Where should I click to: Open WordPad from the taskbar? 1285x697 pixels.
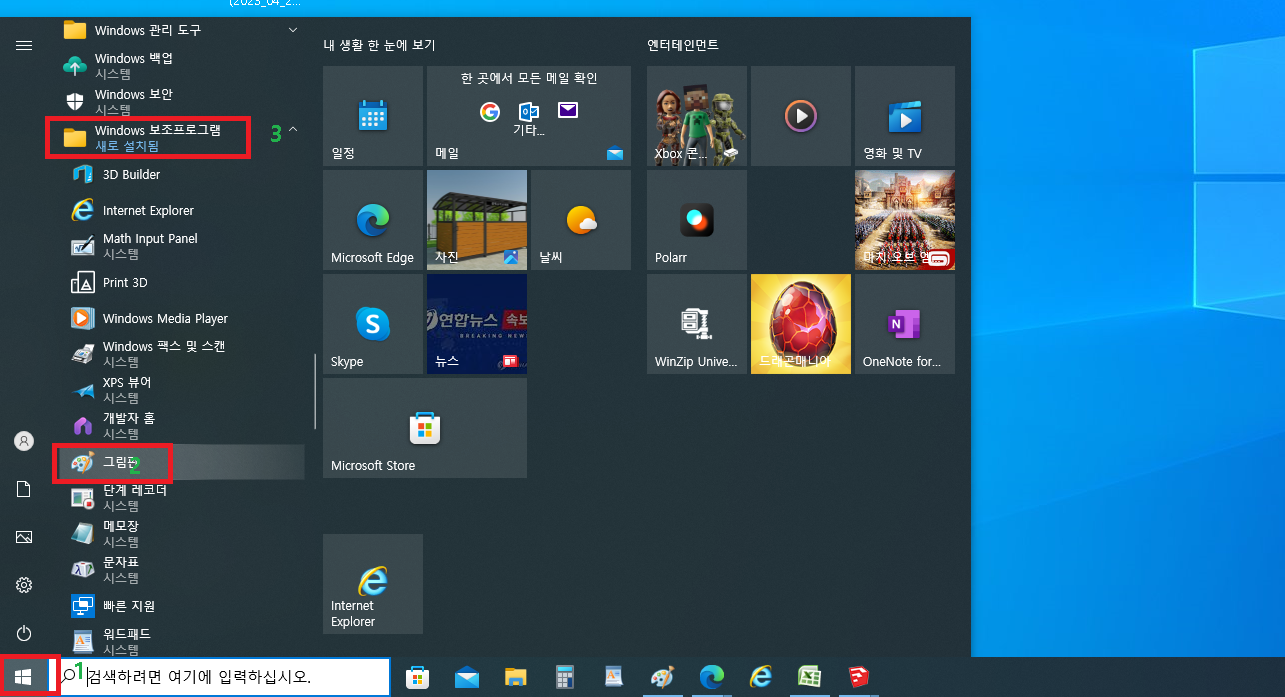pos(614,677)
